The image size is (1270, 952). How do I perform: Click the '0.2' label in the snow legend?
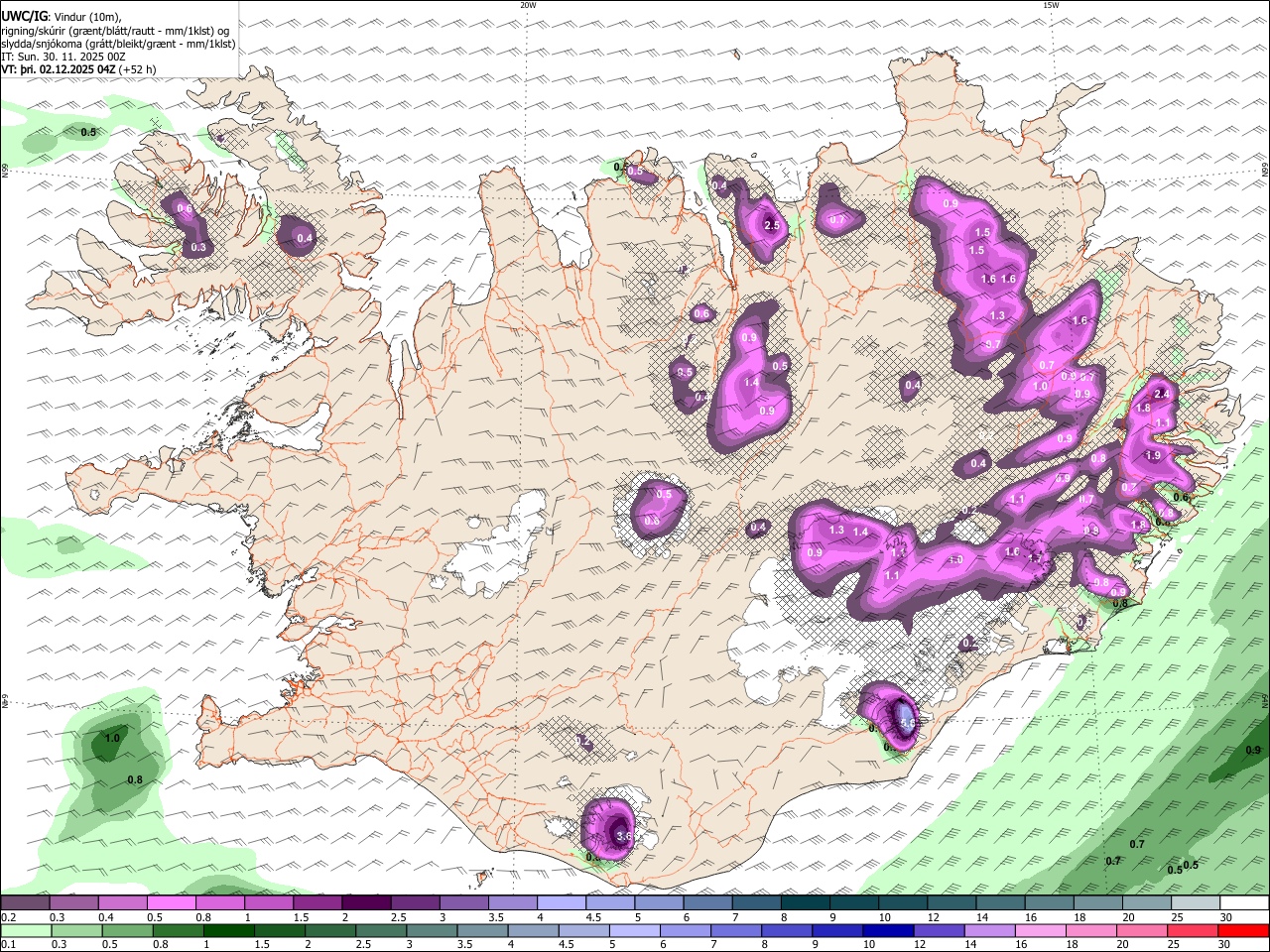(8, 917)
